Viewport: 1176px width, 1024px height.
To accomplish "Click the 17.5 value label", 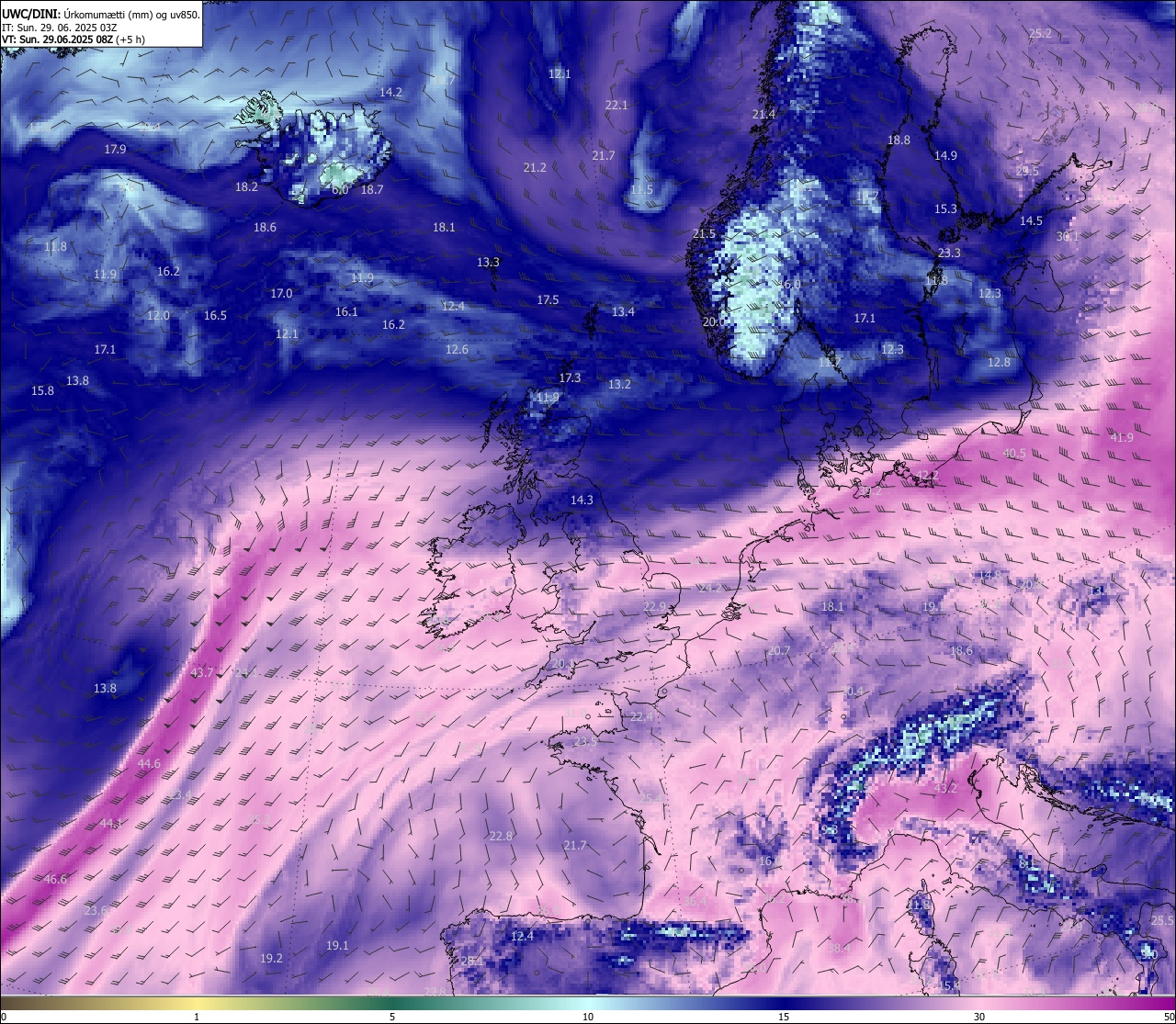I will coord(548,300).
